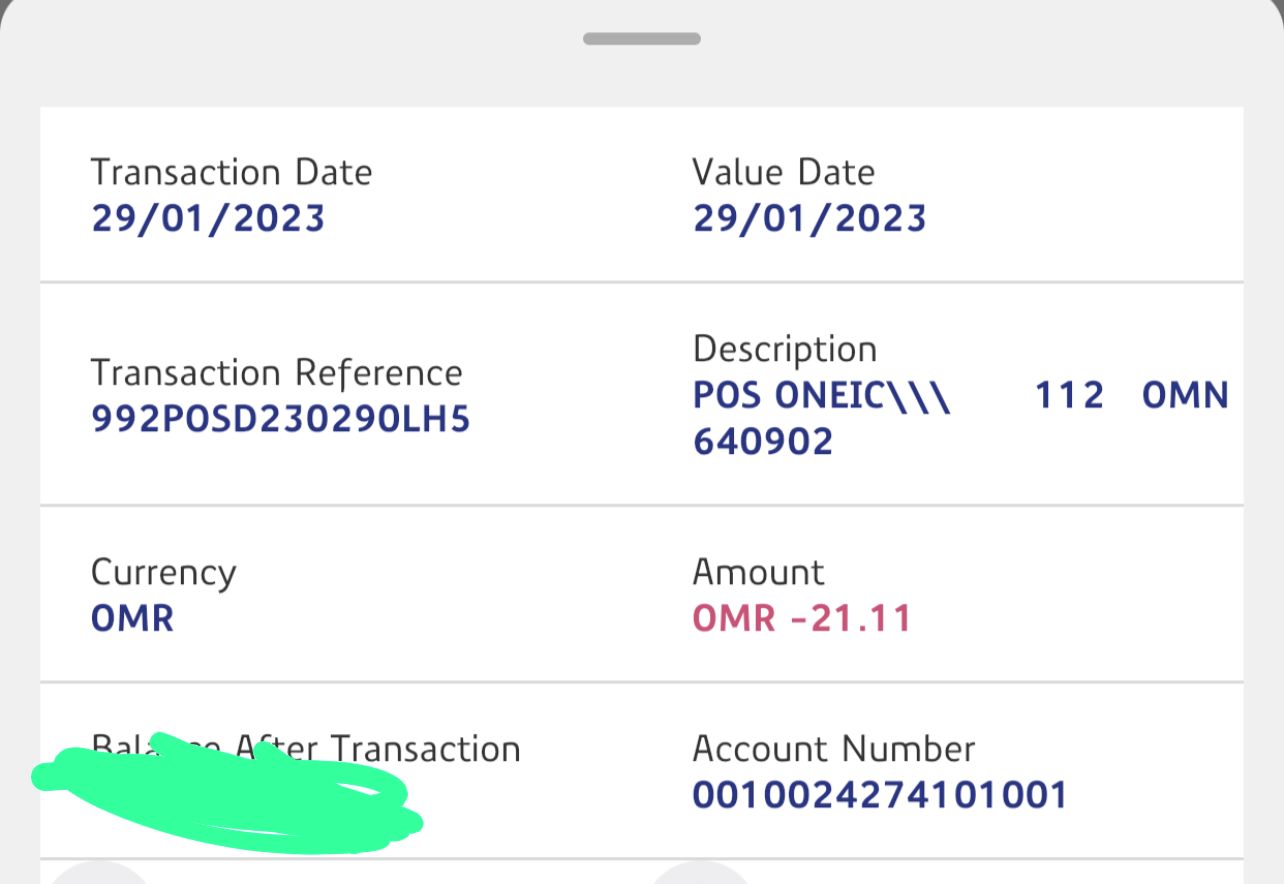The height and width of the screenshot is (884, 1284).
Task: Tap the left circular button at bottom
Action: pos(98,874)
